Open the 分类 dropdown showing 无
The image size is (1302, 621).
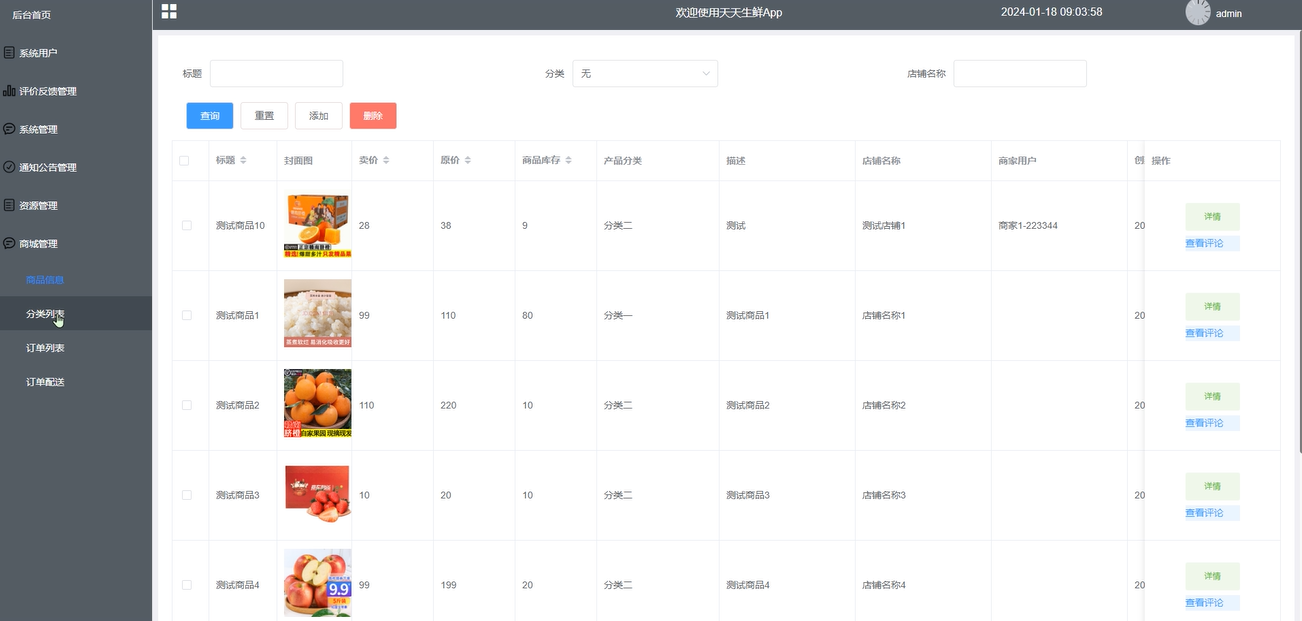click(x=645, y=73)
